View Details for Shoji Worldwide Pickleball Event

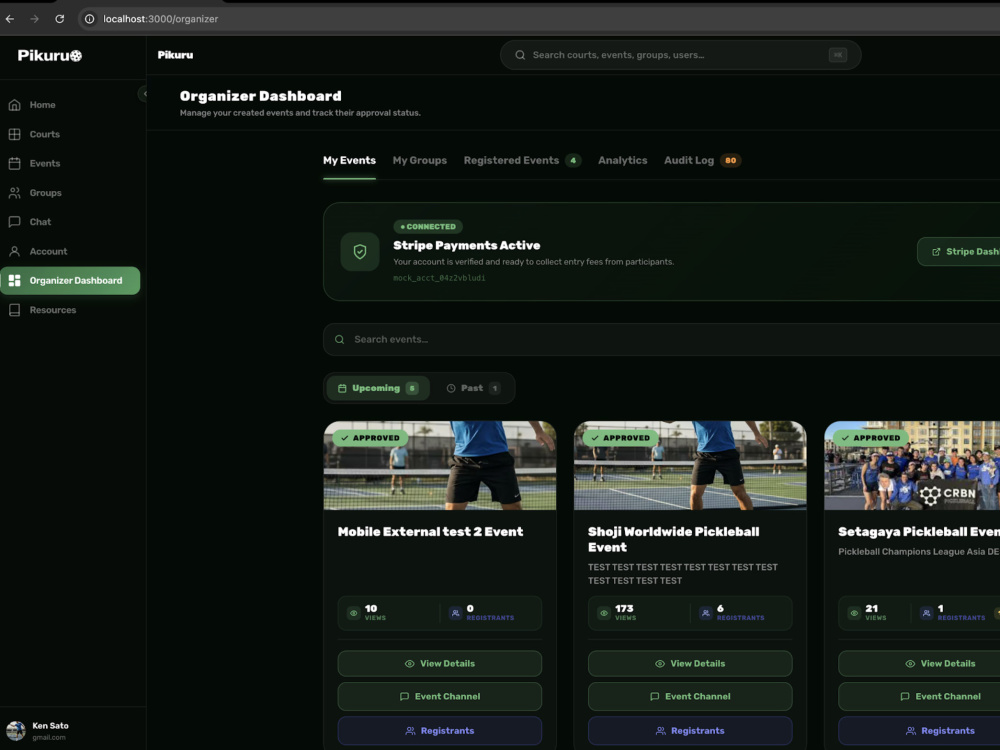[x=690, y=663]
